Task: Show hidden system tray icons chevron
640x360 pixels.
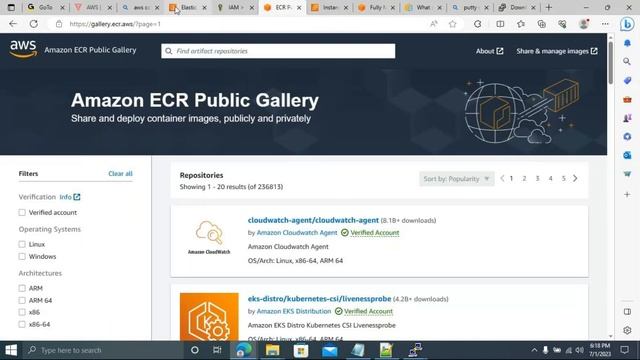Action: tap(534, 350)
